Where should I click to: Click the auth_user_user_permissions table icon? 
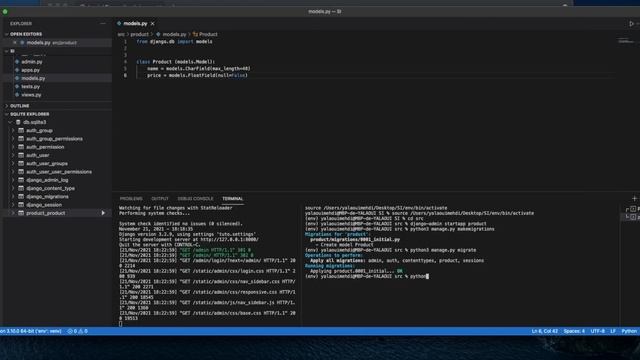21,172
